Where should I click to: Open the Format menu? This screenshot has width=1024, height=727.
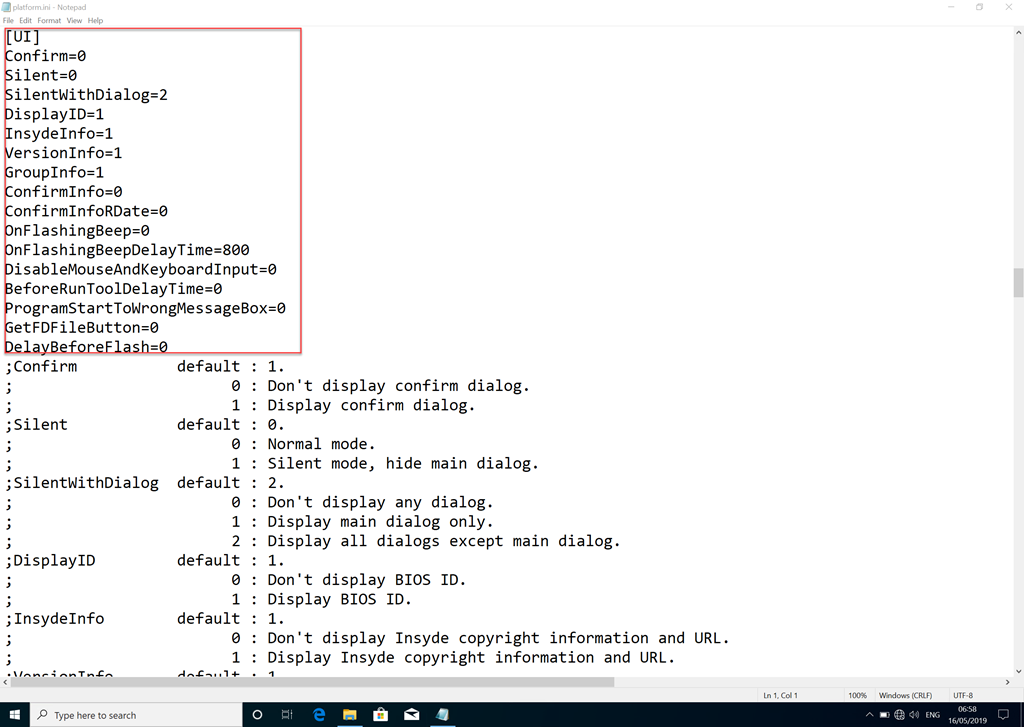48,20
